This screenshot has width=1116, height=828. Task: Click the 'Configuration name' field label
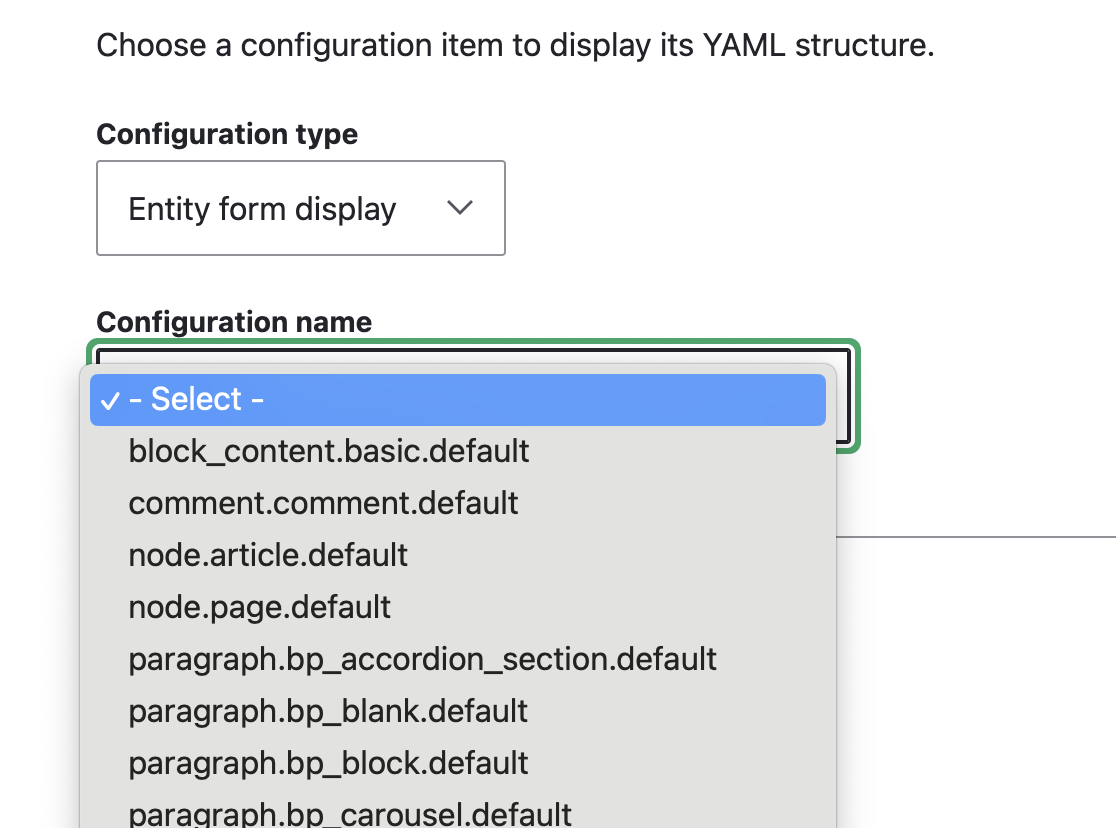234,322
